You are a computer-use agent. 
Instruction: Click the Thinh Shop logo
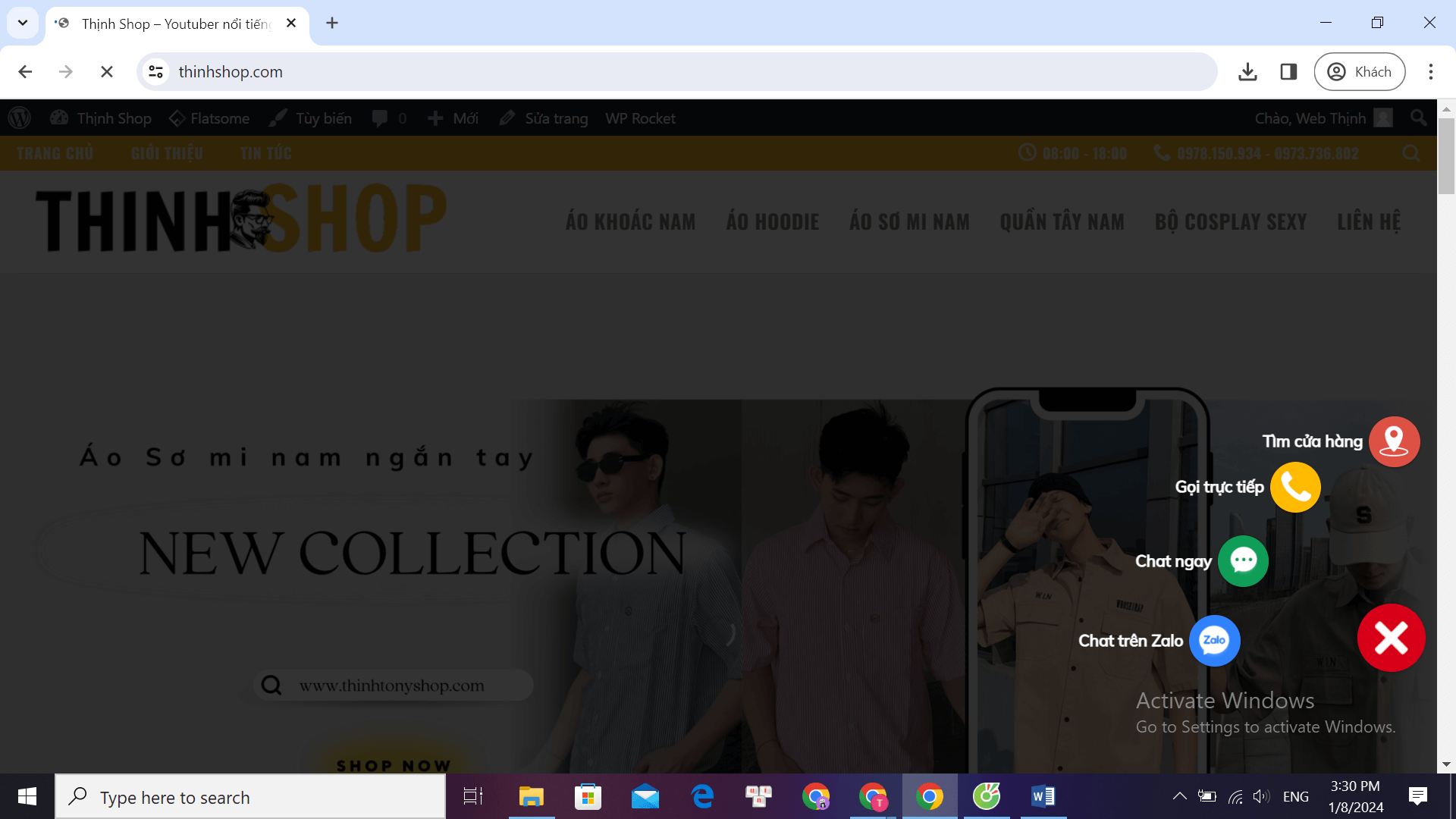coord(241,218)
